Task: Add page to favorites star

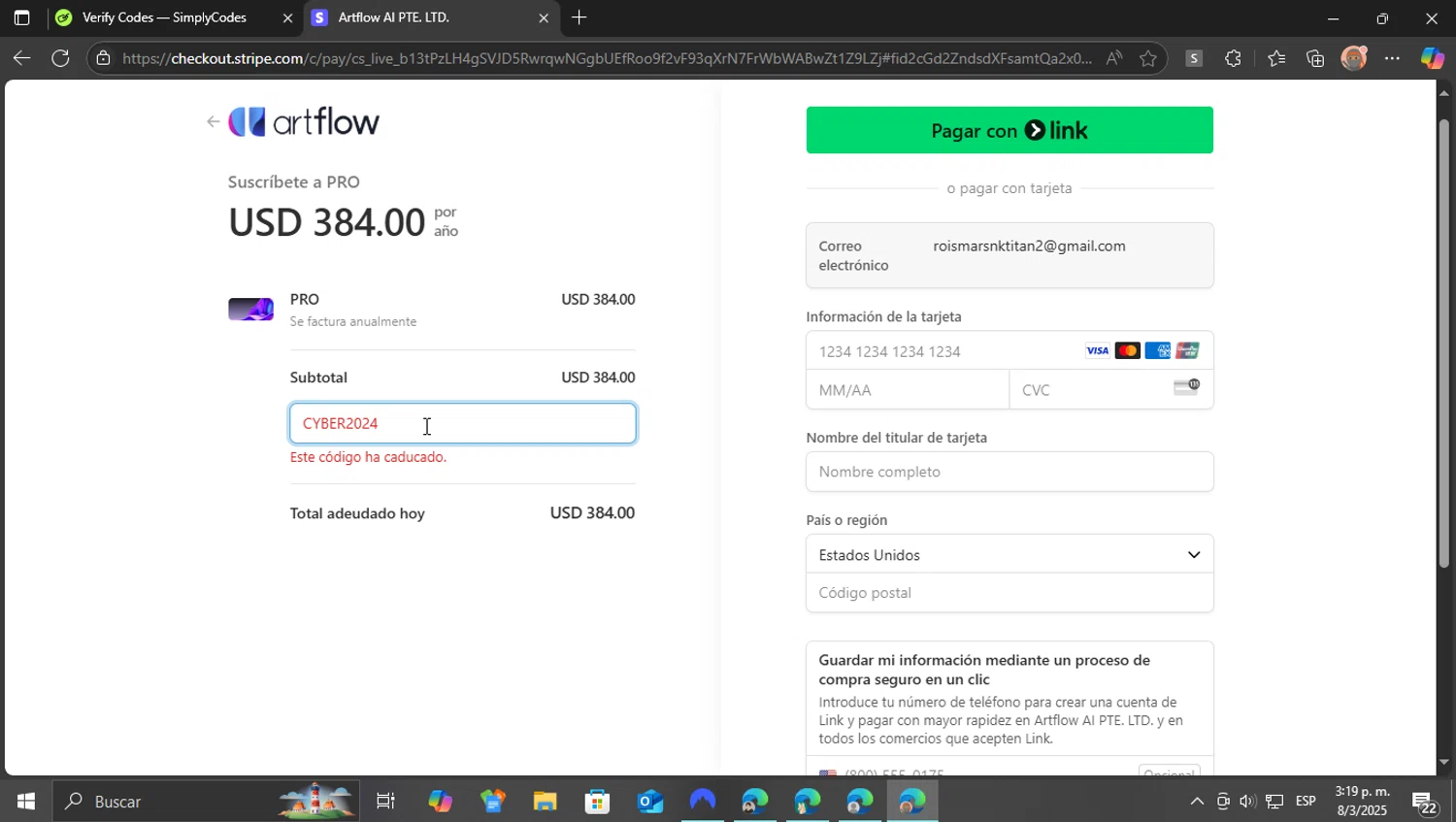Action: [x=1148, y=58]
